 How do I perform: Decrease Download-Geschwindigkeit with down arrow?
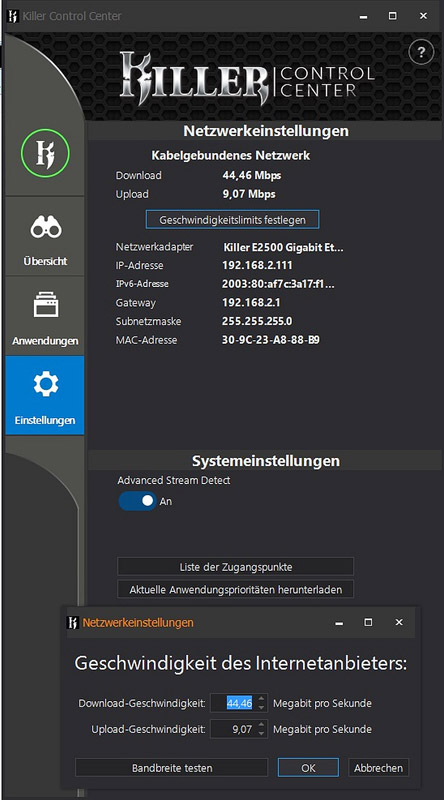point(261,707)
